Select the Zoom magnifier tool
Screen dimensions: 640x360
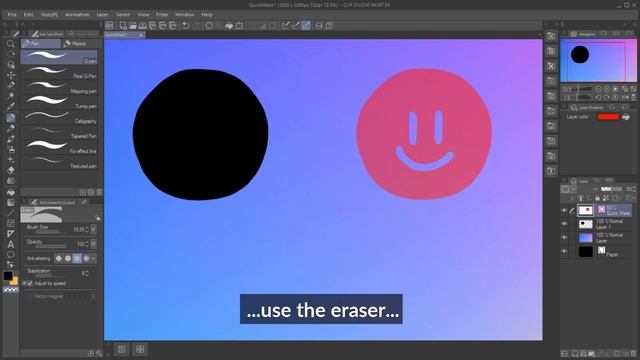click(11, 44)
